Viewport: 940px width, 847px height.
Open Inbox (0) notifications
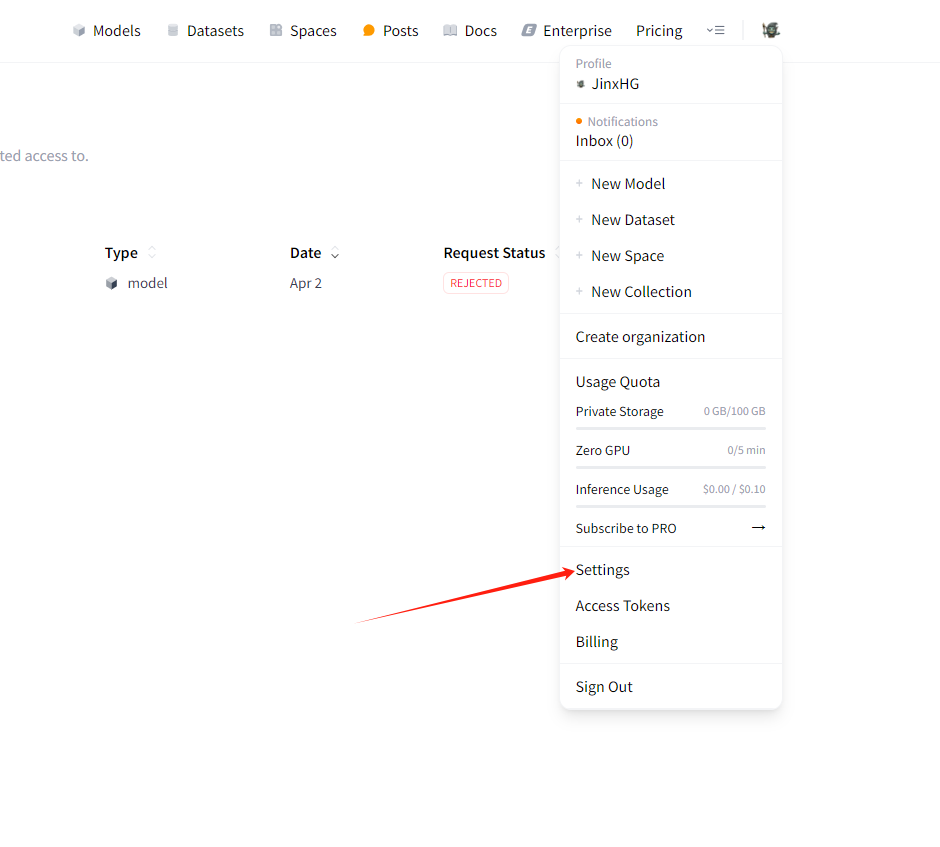click(604, 141)
